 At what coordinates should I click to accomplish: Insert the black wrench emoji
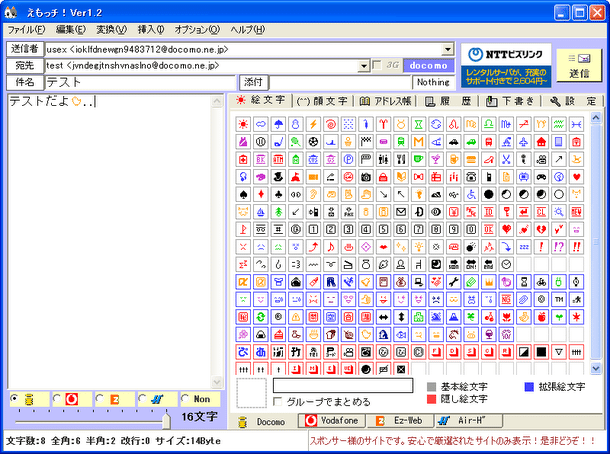point(454,282)
